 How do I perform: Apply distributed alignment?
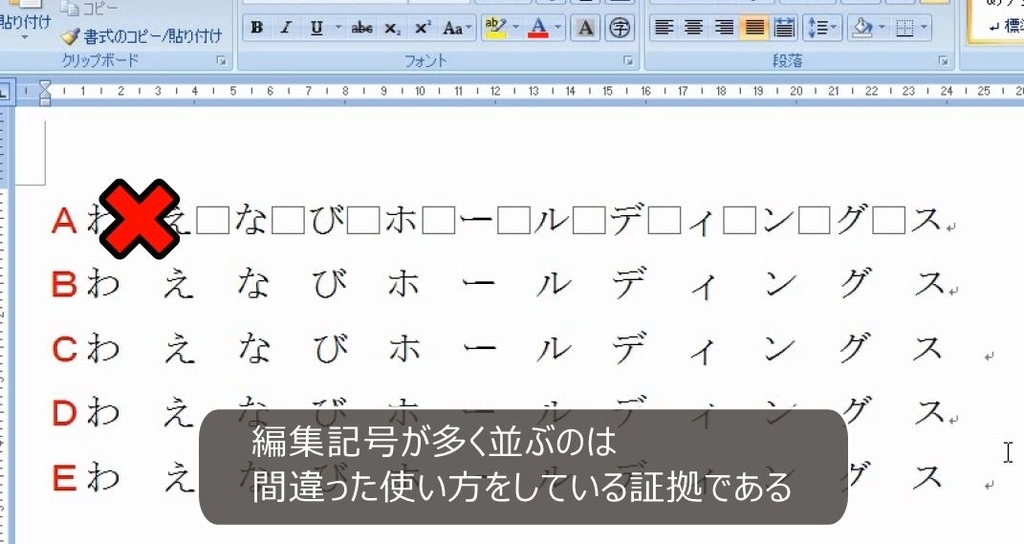point(783,27)
